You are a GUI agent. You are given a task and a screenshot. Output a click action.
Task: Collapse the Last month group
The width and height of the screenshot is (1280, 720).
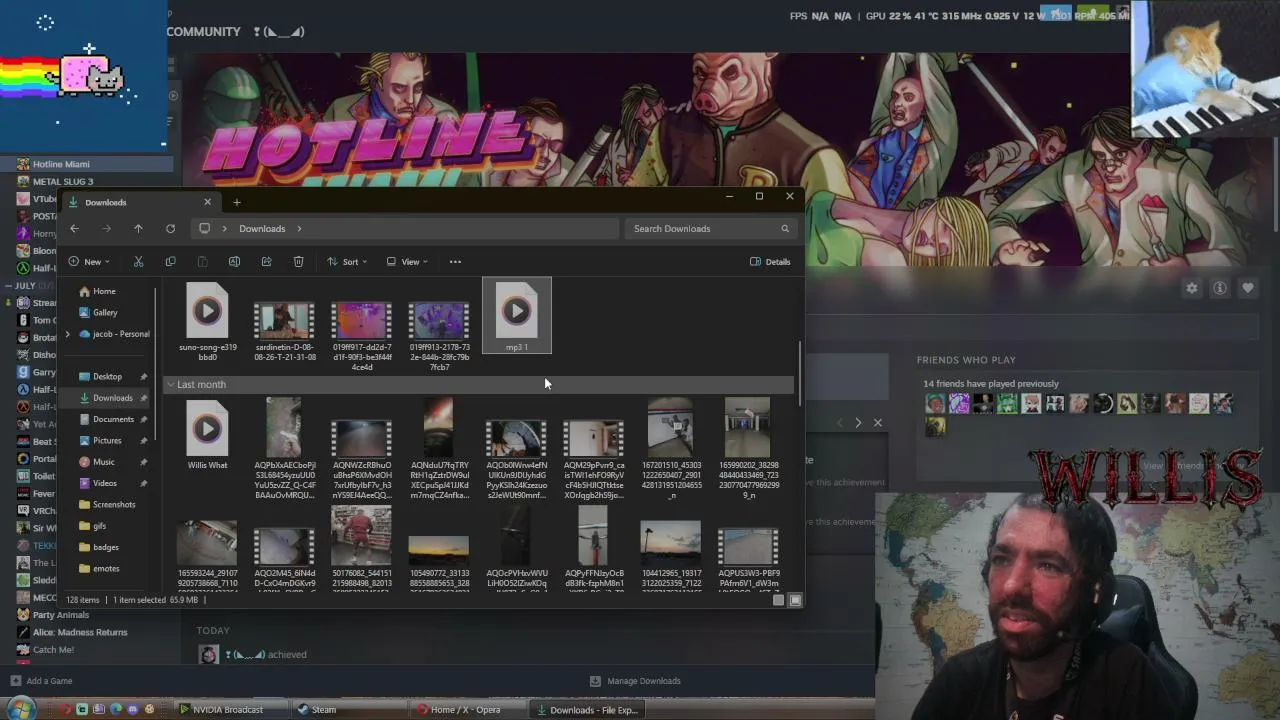click(171, 385)
